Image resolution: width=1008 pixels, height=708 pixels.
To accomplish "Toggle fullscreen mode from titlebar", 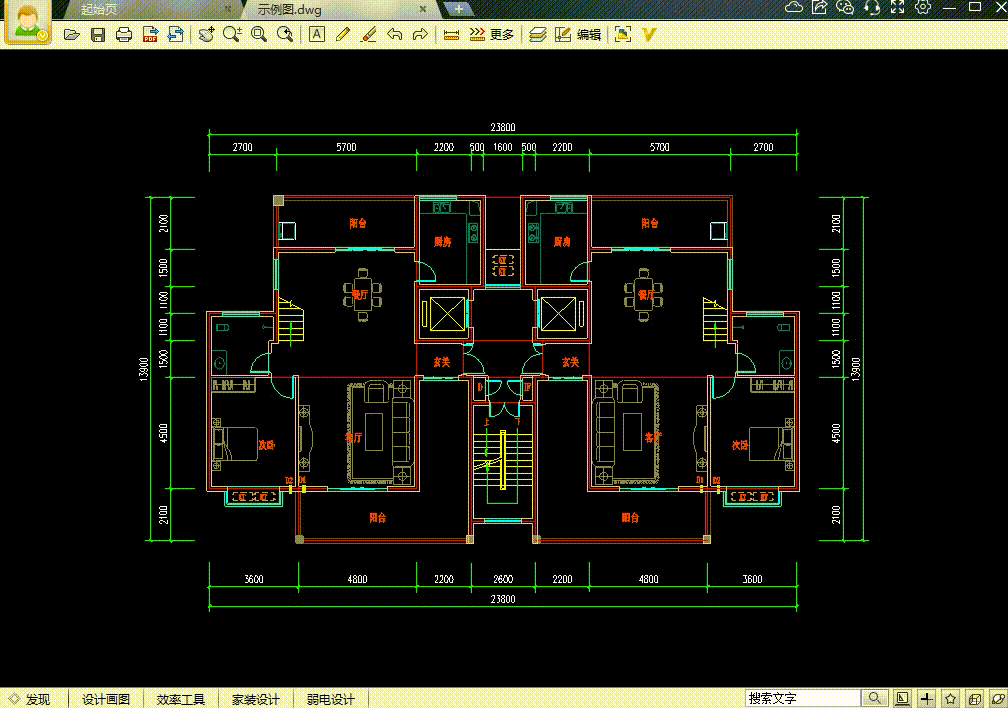I will pyautogui.click(x=898, y=9).
